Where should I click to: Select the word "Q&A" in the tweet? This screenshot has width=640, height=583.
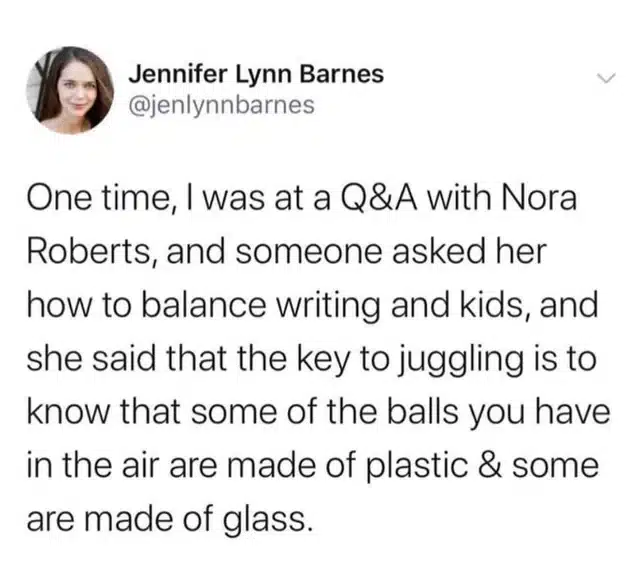378,199
